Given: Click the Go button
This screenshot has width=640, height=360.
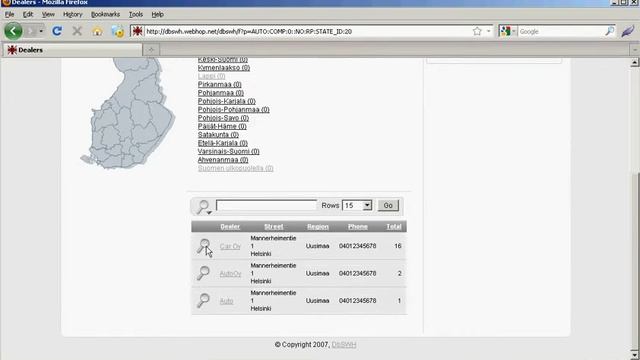Looking at the screenshot, I should (x=388, y=205).
